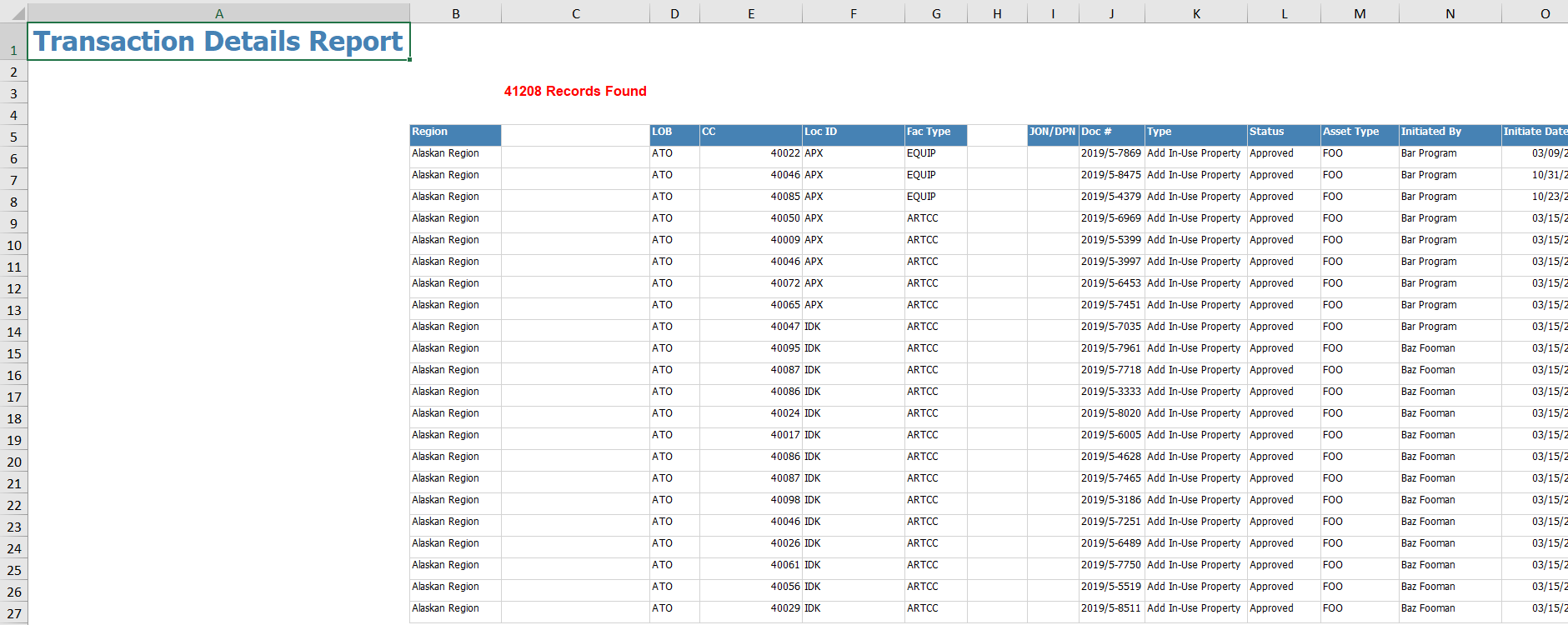
Task: Select Doc # cell 2019/5-3997
Action: click(1112, 265)
